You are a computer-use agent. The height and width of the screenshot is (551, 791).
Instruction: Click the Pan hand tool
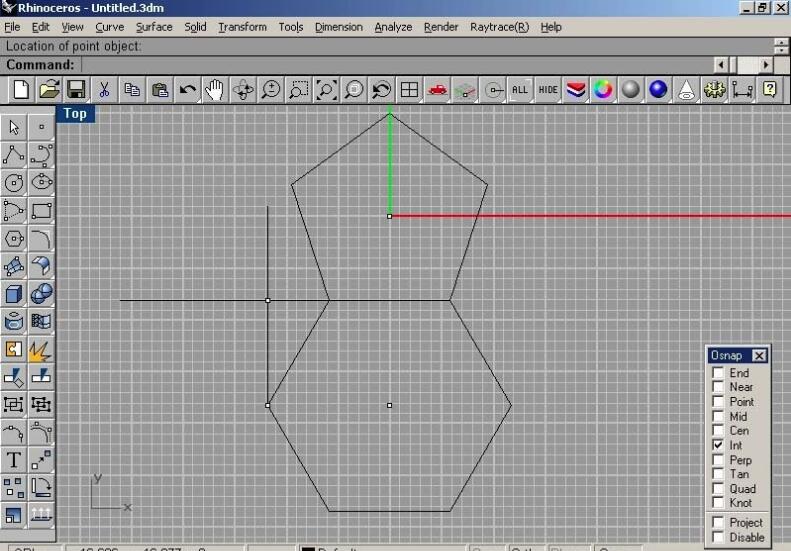click(x=215, y=90)
